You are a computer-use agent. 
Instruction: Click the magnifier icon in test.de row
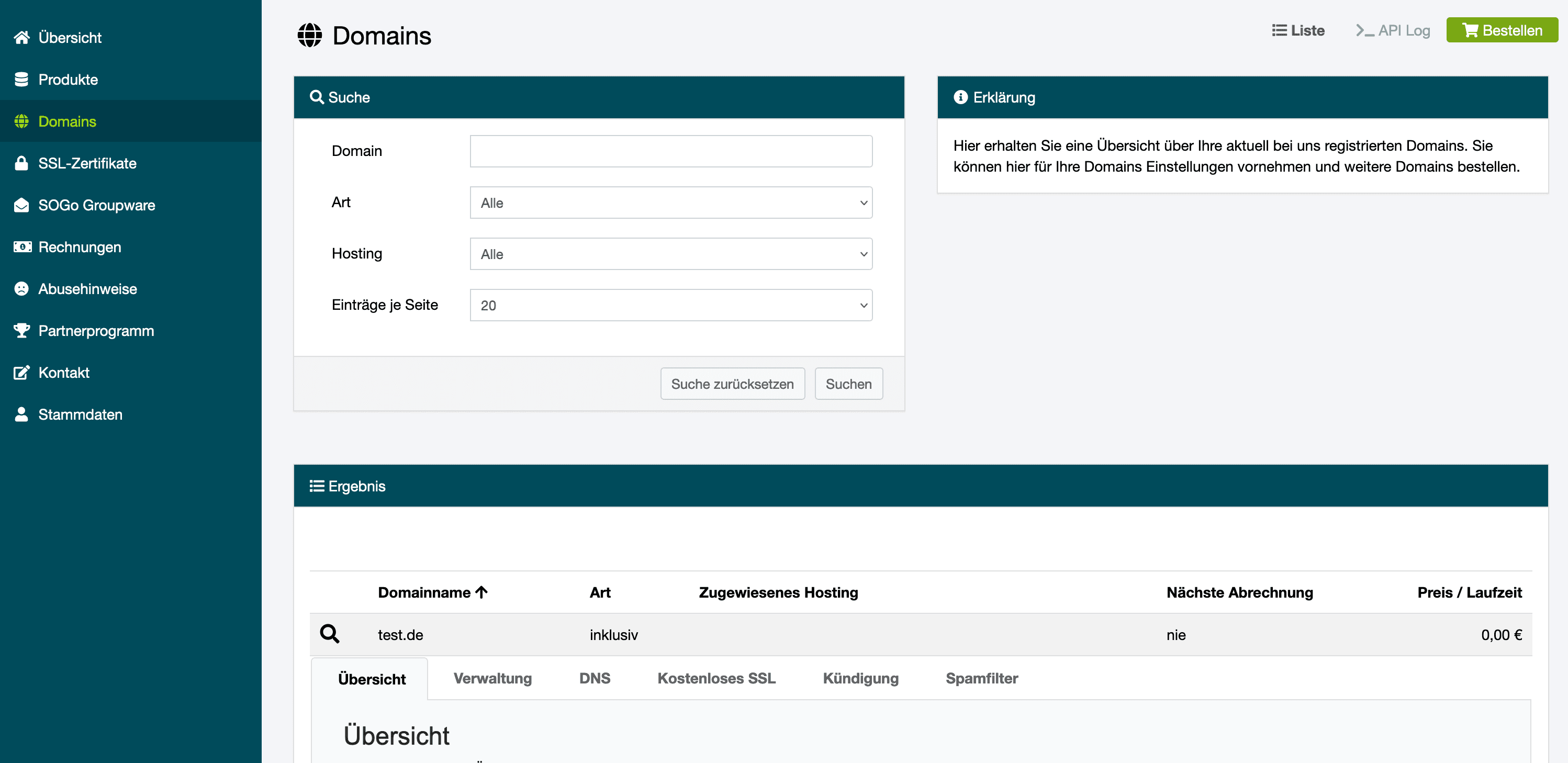point(329,634)
